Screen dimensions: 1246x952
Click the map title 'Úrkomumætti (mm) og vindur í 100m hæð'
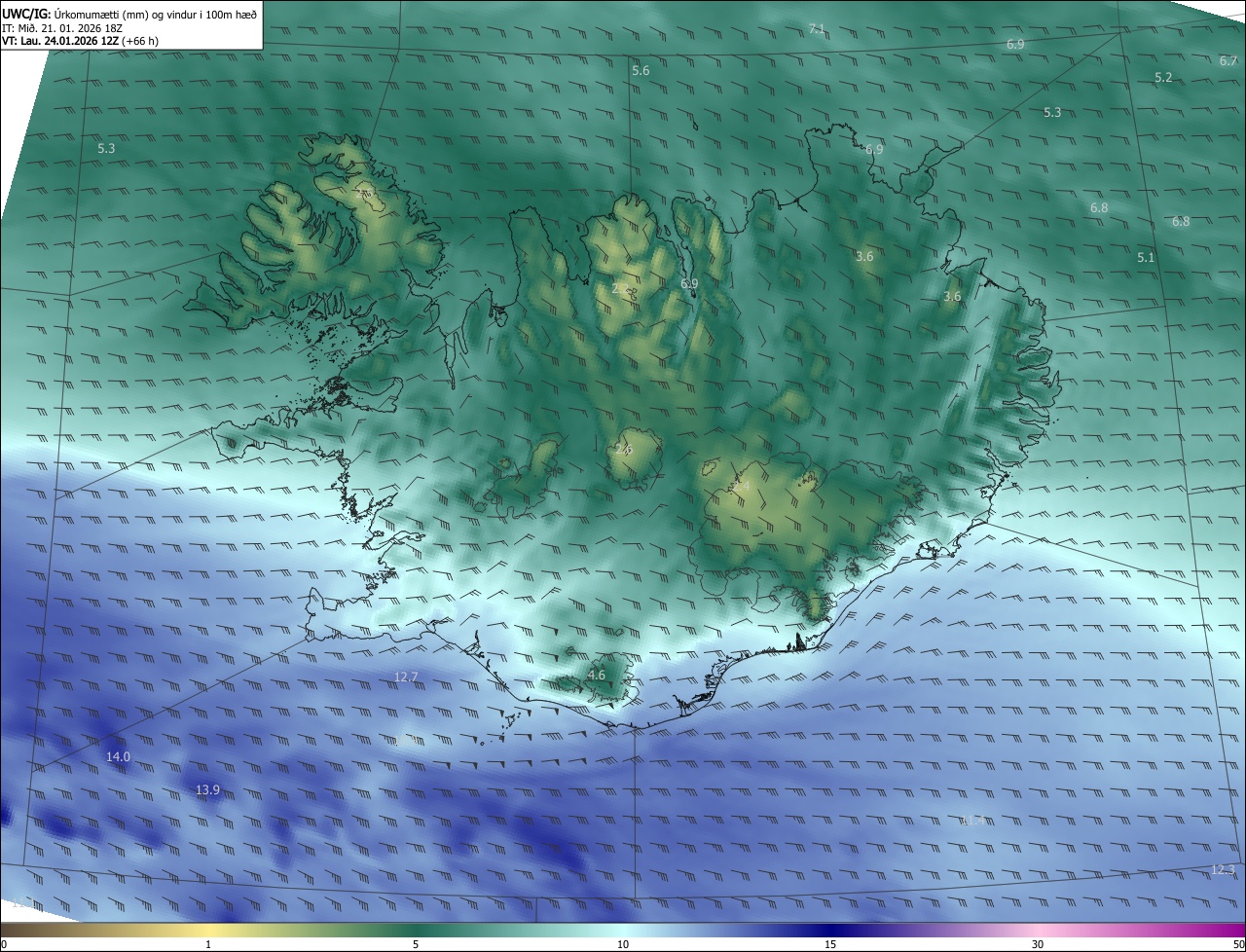(x=156, y=13)
